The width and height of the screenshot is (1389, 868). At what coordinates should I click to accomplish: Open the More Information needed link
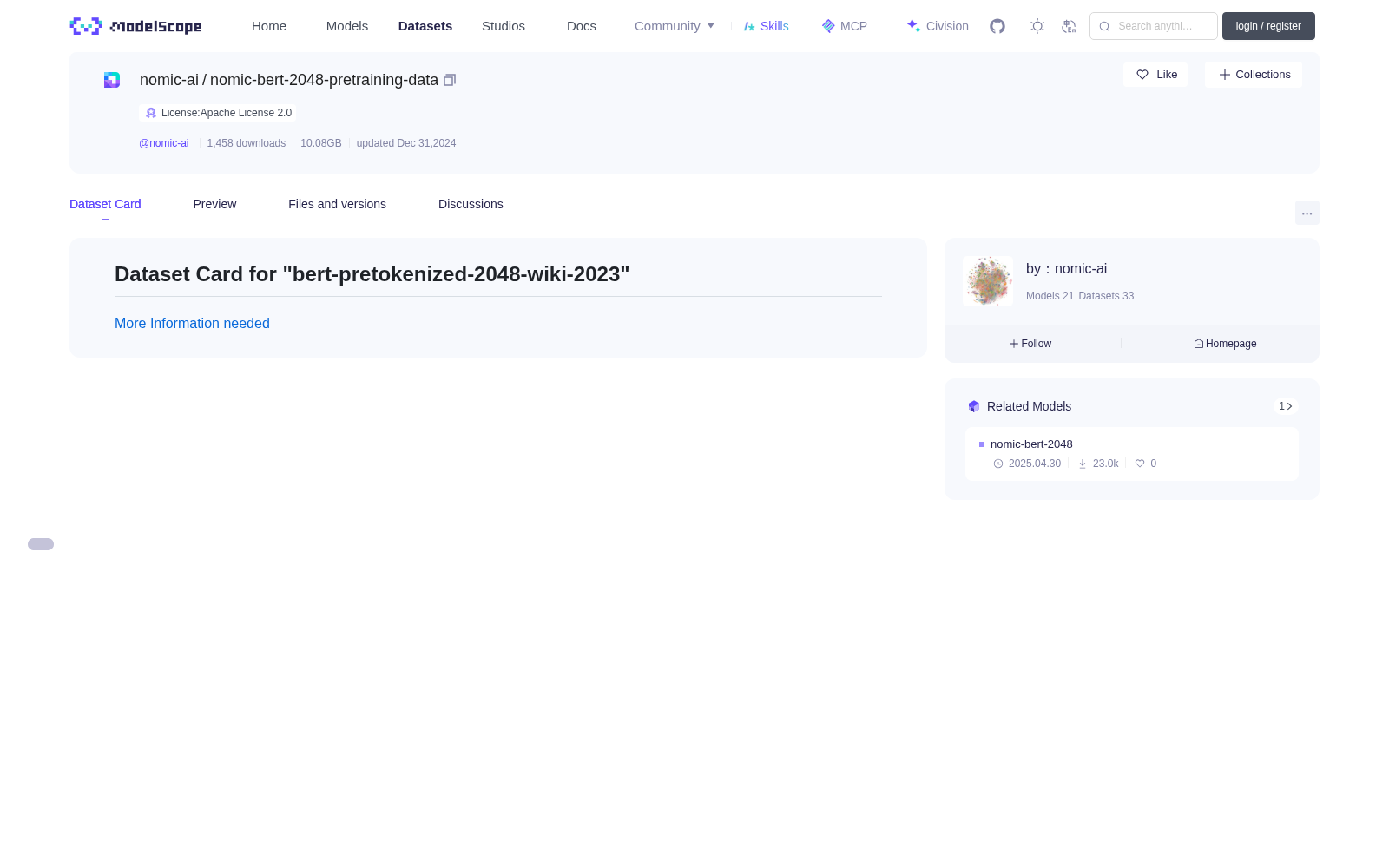coord(192,323)
